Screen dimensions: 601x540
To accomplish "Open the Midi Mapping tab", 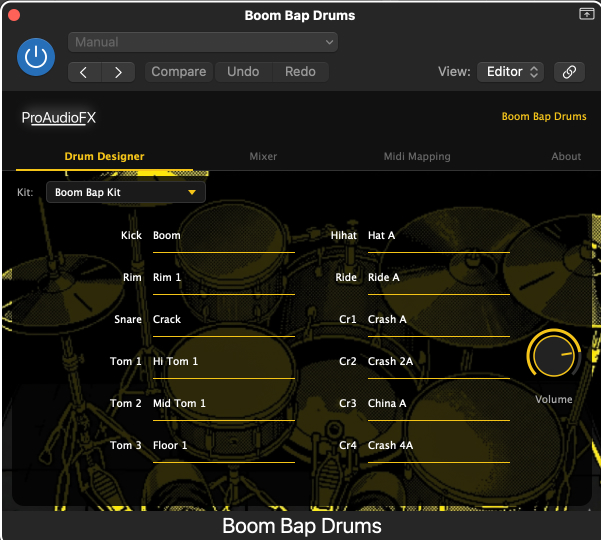I will coord(417,156).
